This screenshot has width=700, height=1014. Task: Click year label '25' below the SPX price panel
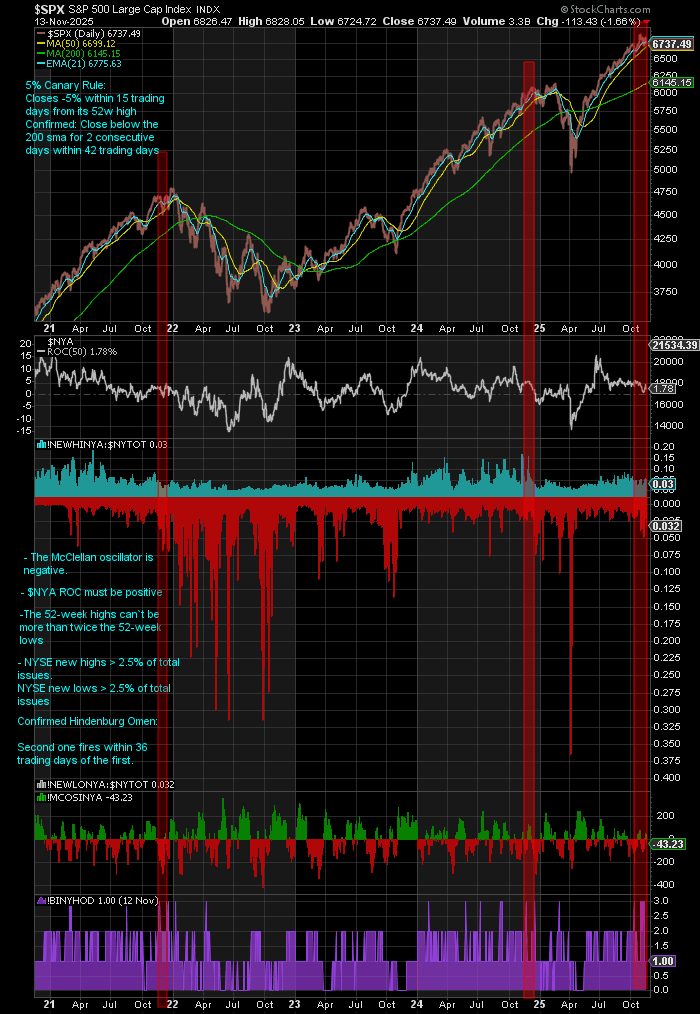click(x=540, y=329)
